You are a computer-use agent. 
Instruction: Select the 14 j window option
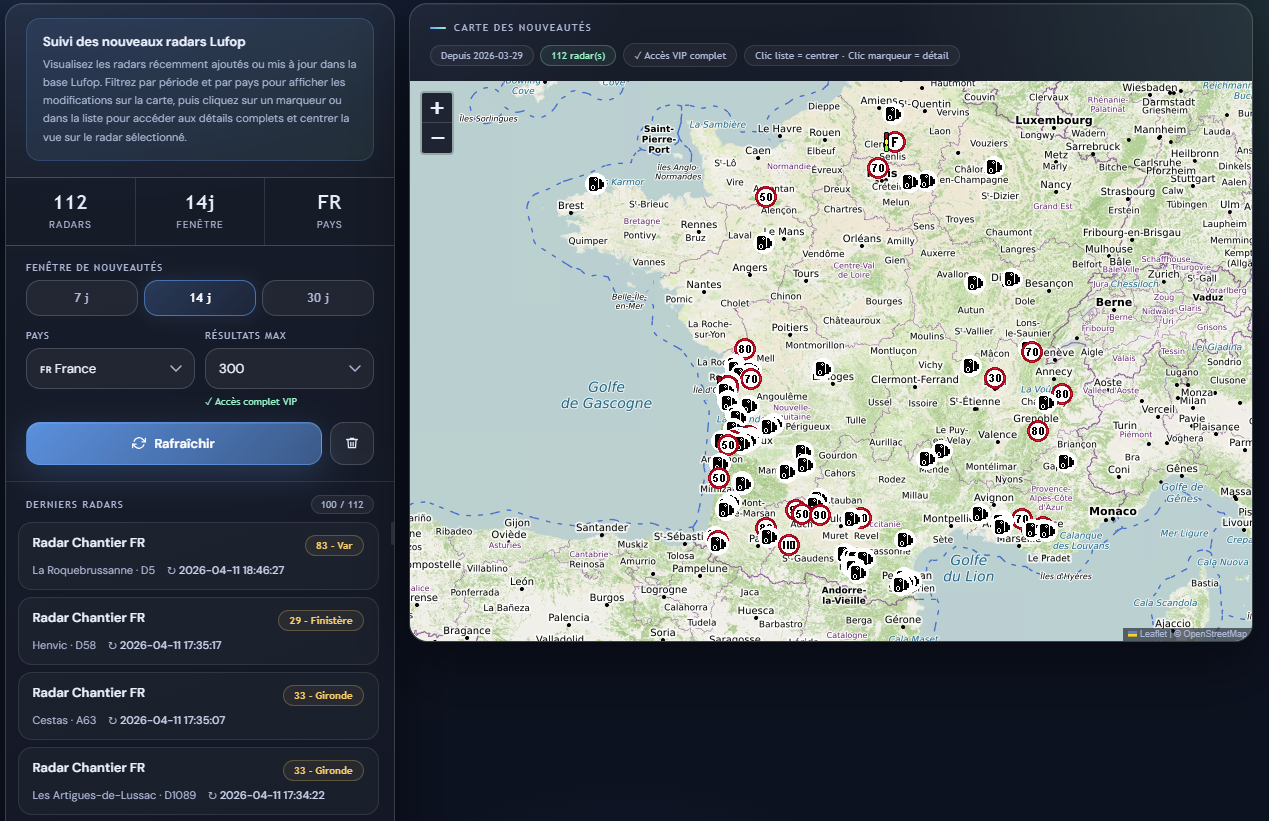[x=200, y=298]
